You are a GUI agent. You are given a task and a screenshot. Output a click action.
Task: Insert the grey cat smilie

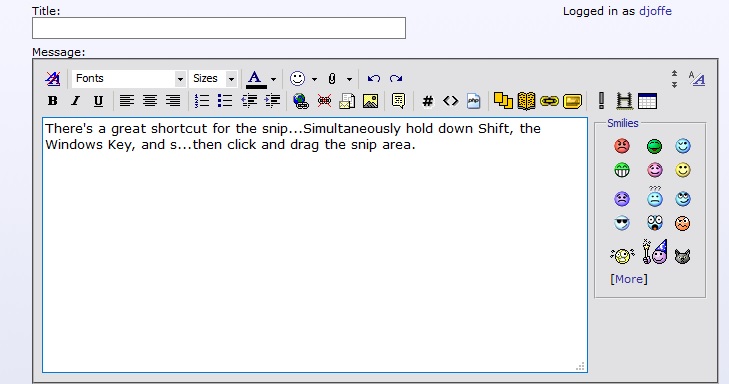682,256
